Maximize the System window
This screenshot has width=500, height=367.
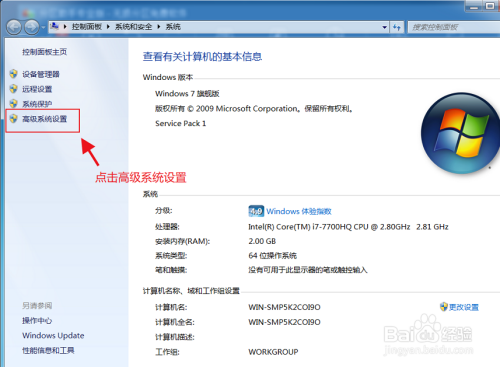pyautogui.click(x=490, y=6)
